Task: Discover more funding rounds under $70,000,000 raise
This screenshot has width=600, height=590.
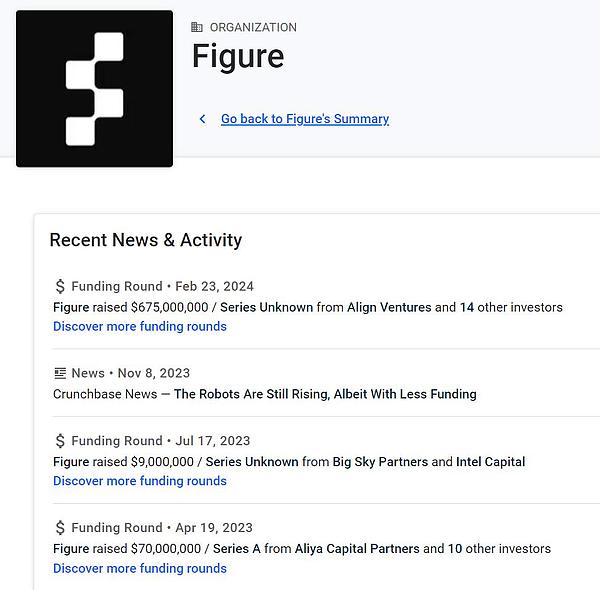Action: (140, 568)
